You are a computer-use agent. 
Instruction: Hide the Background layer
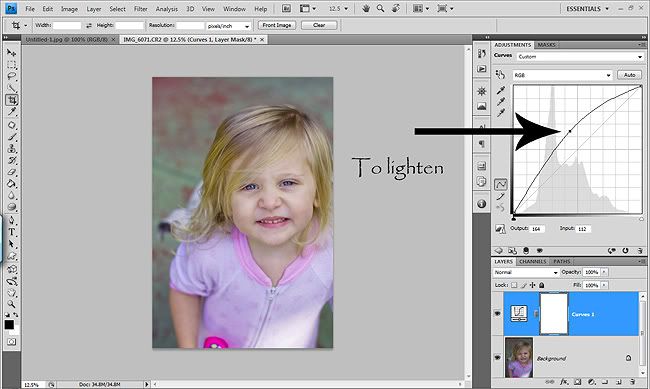pyautogui.click(x=497, y=357)
